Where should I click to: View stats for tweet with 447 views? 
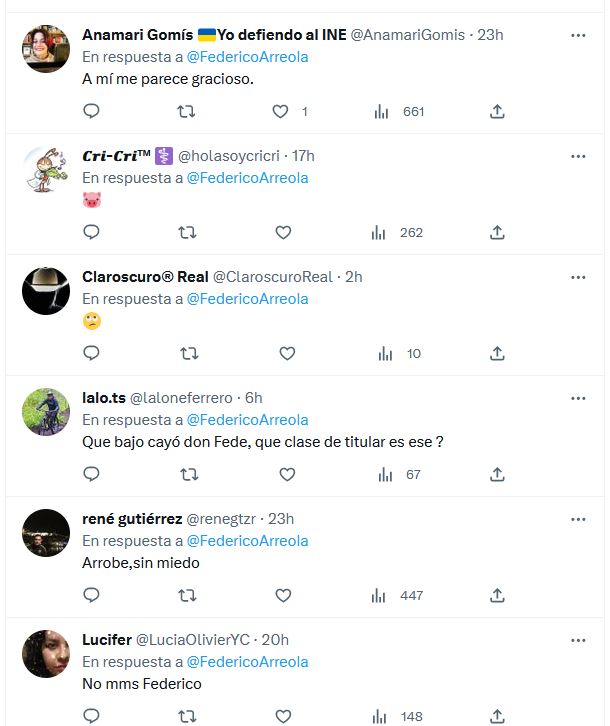(397, 595)
